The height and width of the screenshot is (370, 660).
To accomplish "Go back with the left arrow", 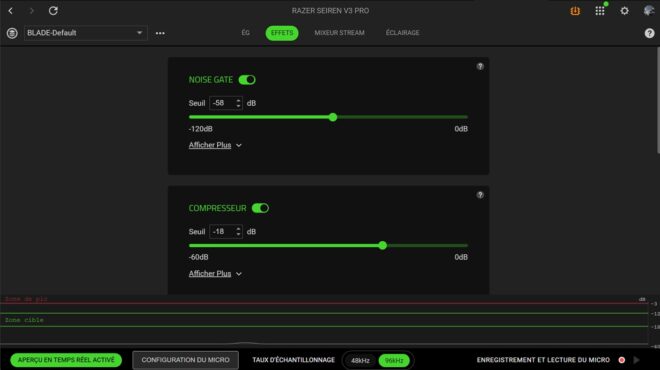I will coord(11,11).
